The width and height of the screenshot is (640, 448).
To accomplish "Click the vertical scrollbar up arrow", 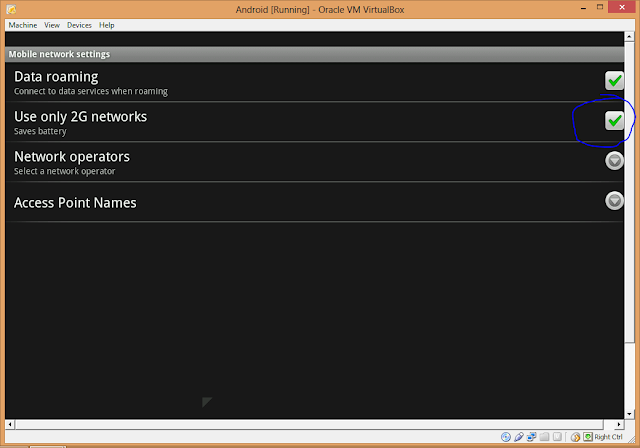I will pyautogui.click(x=629, y=37).
